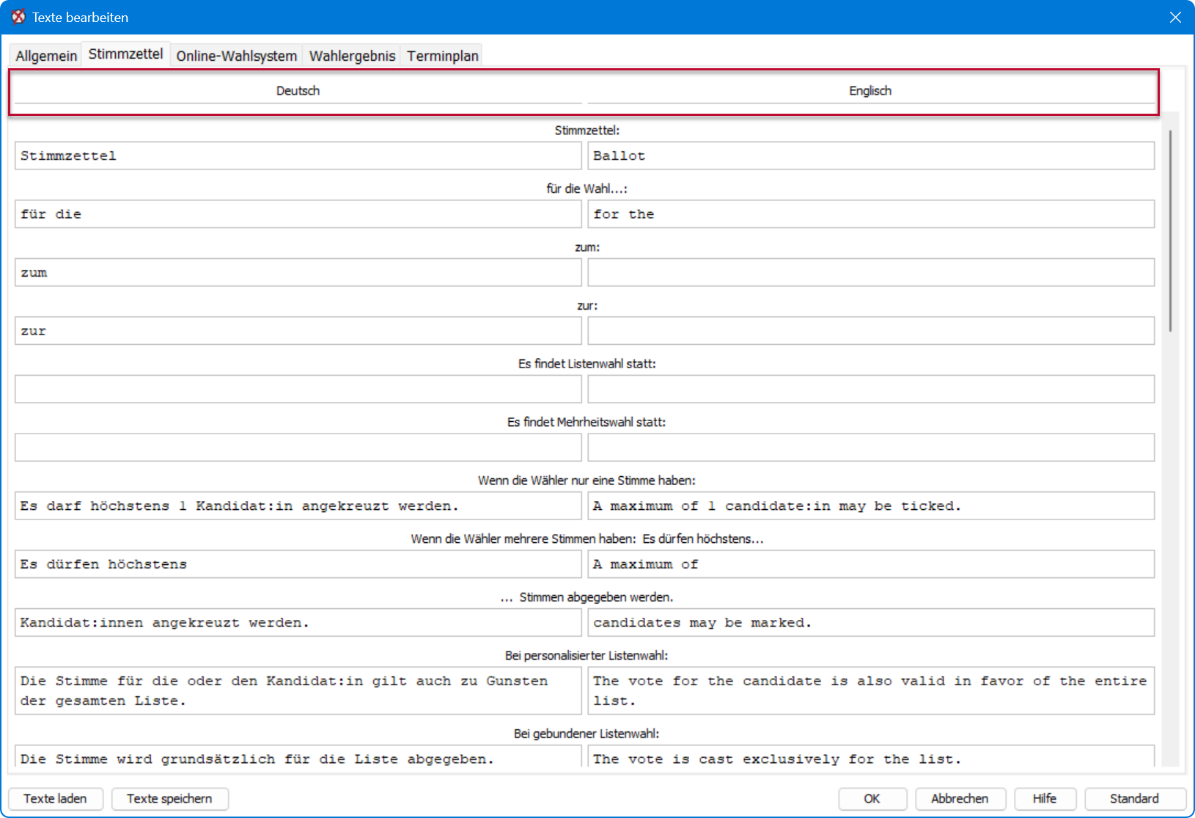Click the field 'Es darf höchstens 1 Kandidat:in angekreuzt werden.'
Image resolution: width=1195 pixels, height=818 pixels.
pyautogui.click(x=298, y=505)
